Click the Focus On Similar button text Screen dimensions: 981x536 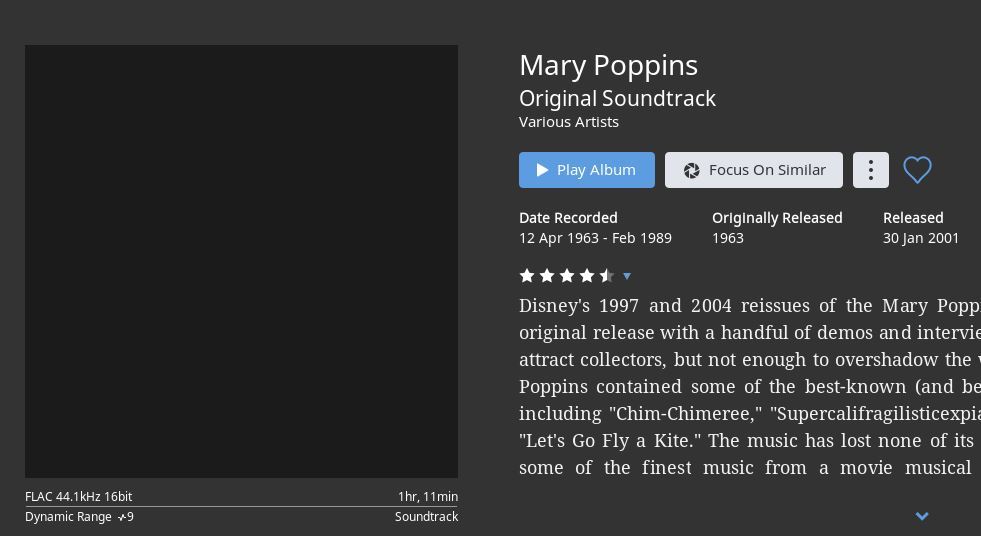767,170
